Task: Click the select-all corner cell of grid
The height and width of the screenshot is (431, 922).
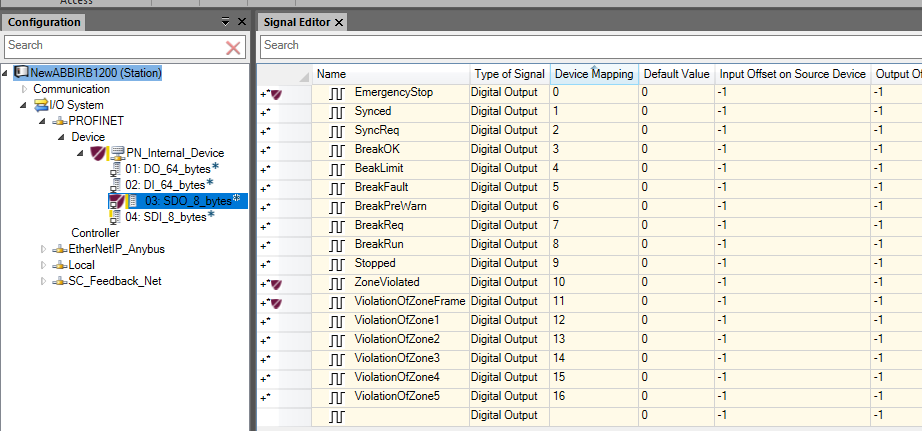Action: coord(285,74)
